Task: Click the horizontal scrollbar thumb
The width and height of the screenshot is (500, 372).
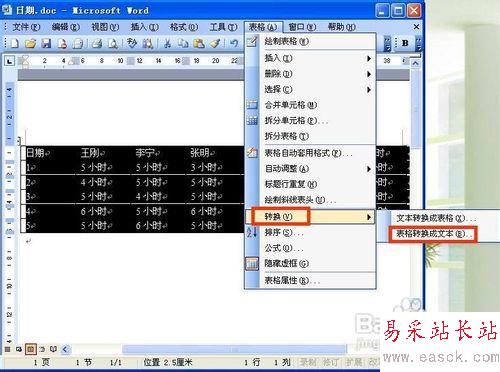Action: pos(234,349)
